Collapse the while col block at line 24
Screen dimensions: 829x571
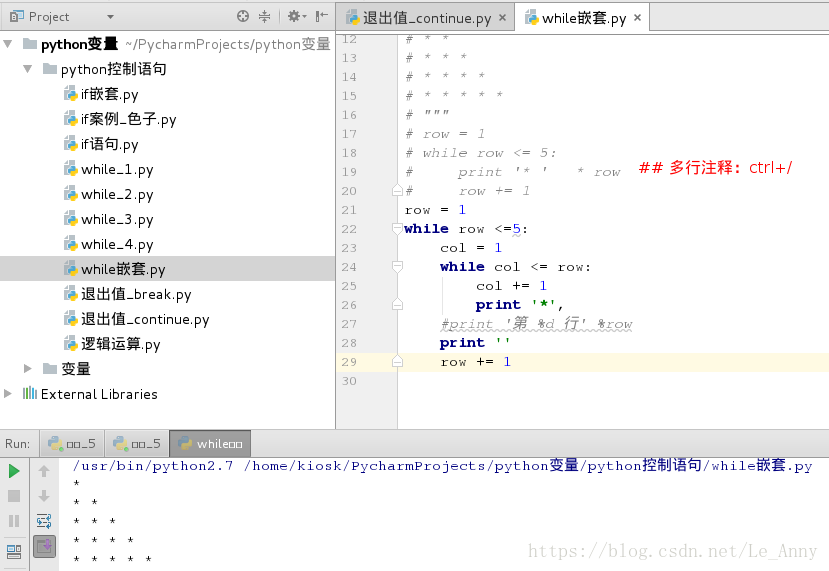coord(398,266)
